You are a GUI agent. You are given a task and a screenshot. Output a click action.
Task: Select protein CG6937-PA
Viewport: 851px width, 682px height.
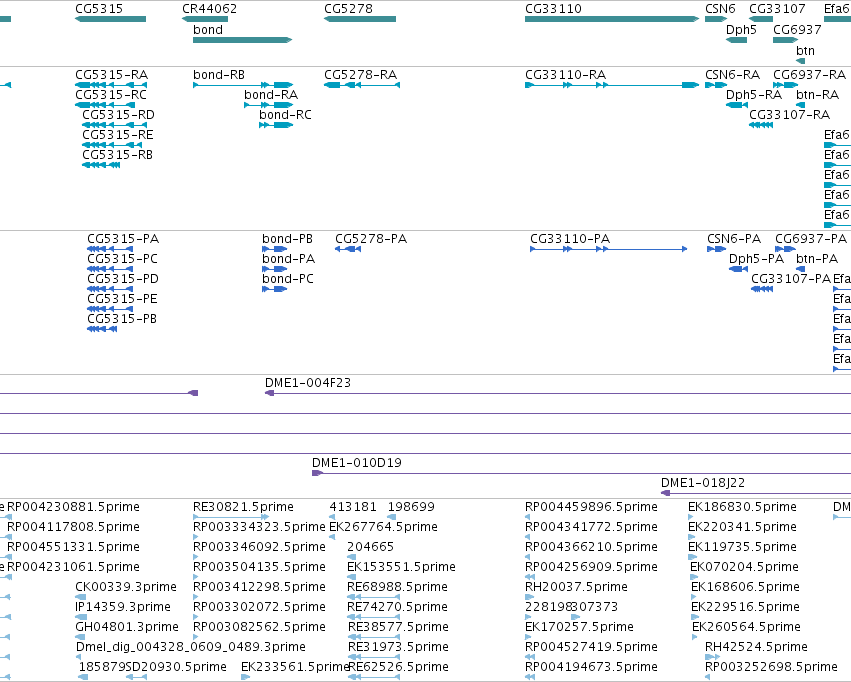pyautogui.click(x=785, y=248)
